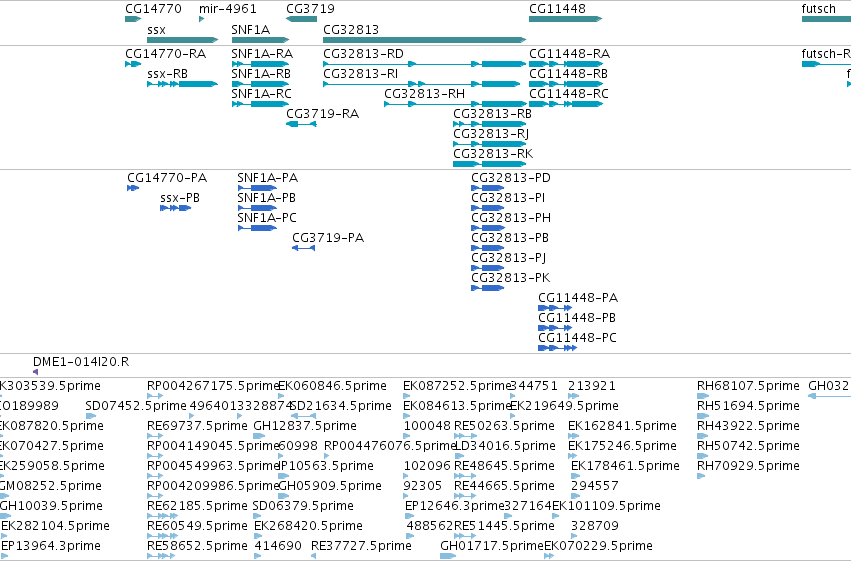Screen dimensions: 851x561
Task: Click EST RH51694.5prime label
Action: pyautogui.click(x=748, y=406)
